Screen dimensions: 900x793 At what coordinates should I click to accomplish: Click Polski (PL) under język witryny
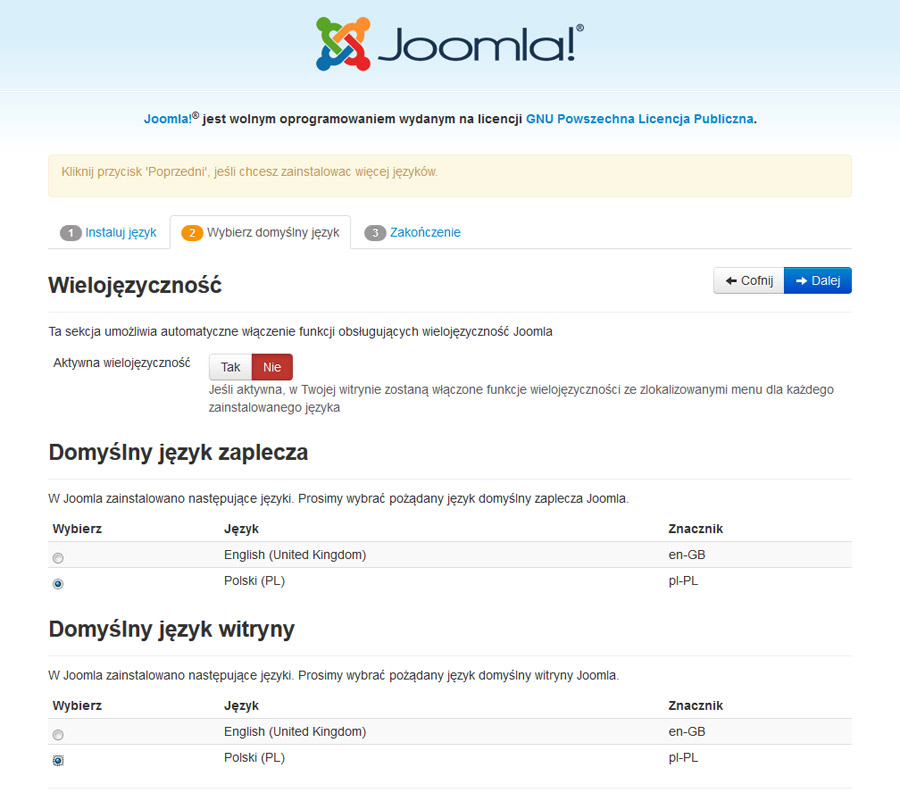tap(254, 757)
